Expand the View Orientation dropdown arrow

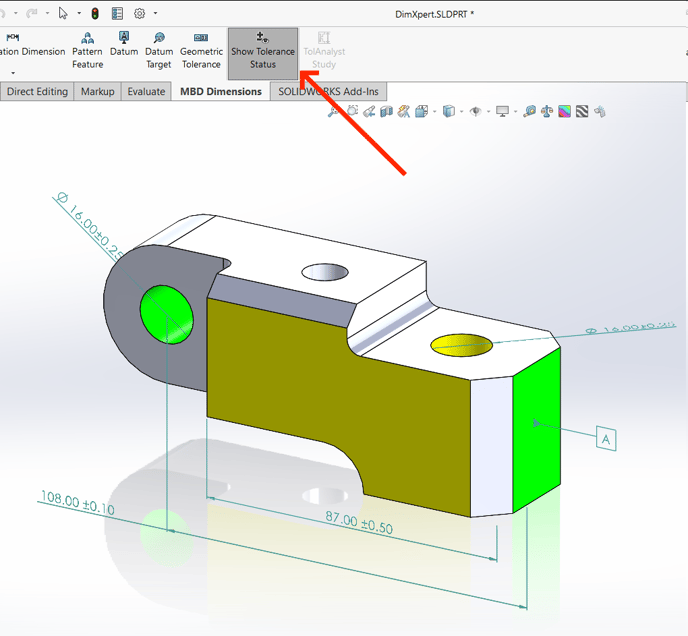(434, 111)
